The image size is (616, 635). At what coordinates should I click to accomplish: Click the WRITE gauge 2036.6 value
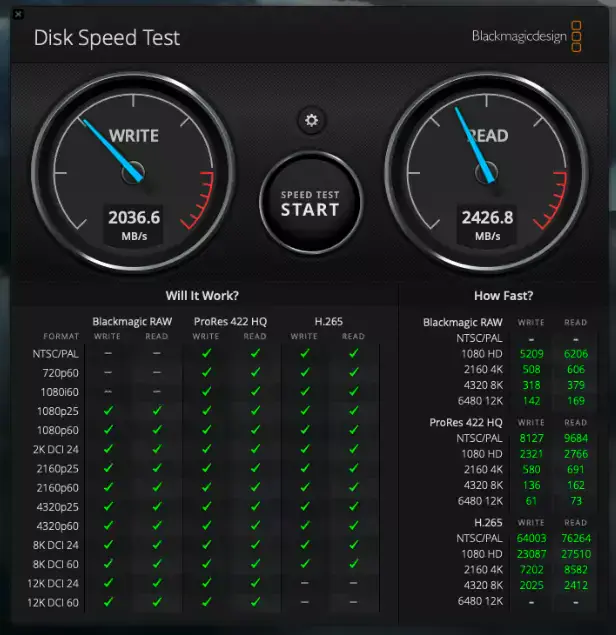click(x=134, y=217)
